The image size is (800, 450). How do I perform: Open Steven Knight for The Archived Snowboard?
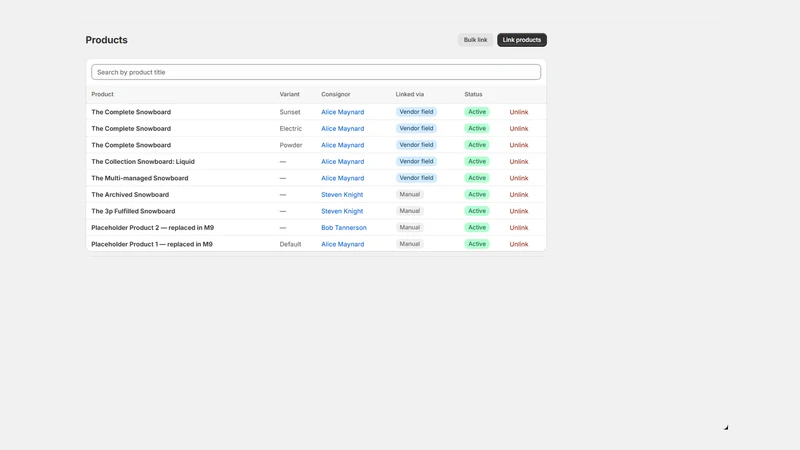click(x=342, y=194)
